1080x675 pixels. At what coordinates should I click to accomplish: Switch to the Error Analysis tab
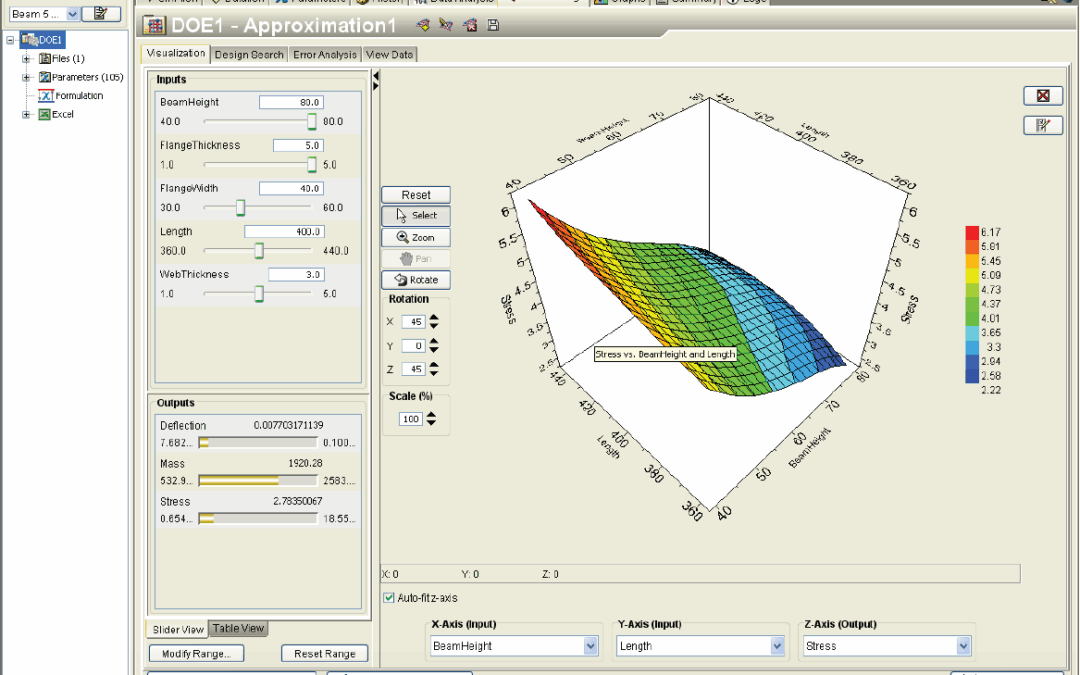click(x=324, y=54)
